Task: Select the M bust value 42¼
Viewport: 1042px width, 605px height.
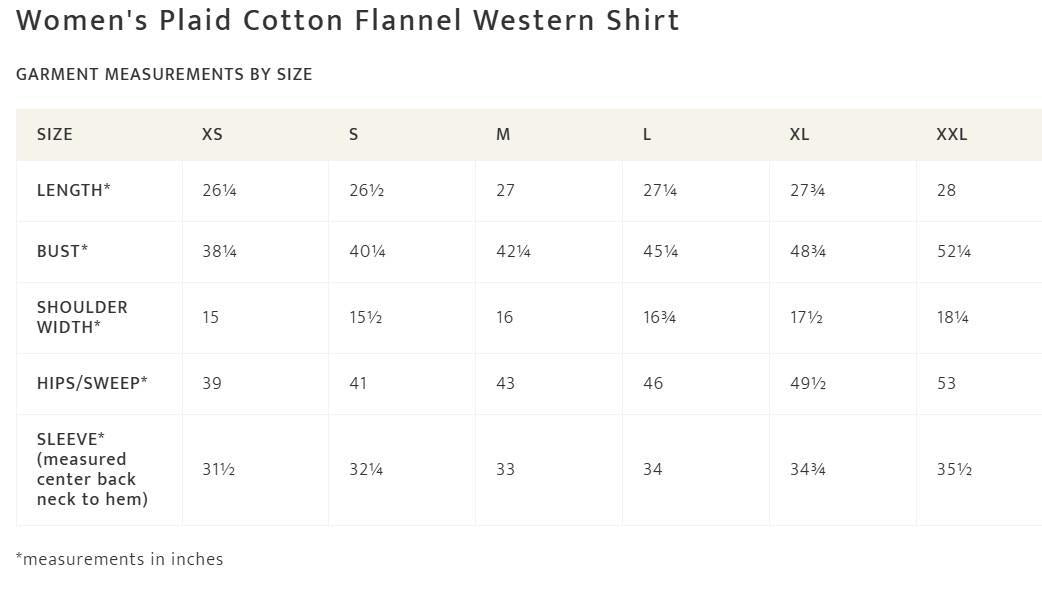Action: 513,251
